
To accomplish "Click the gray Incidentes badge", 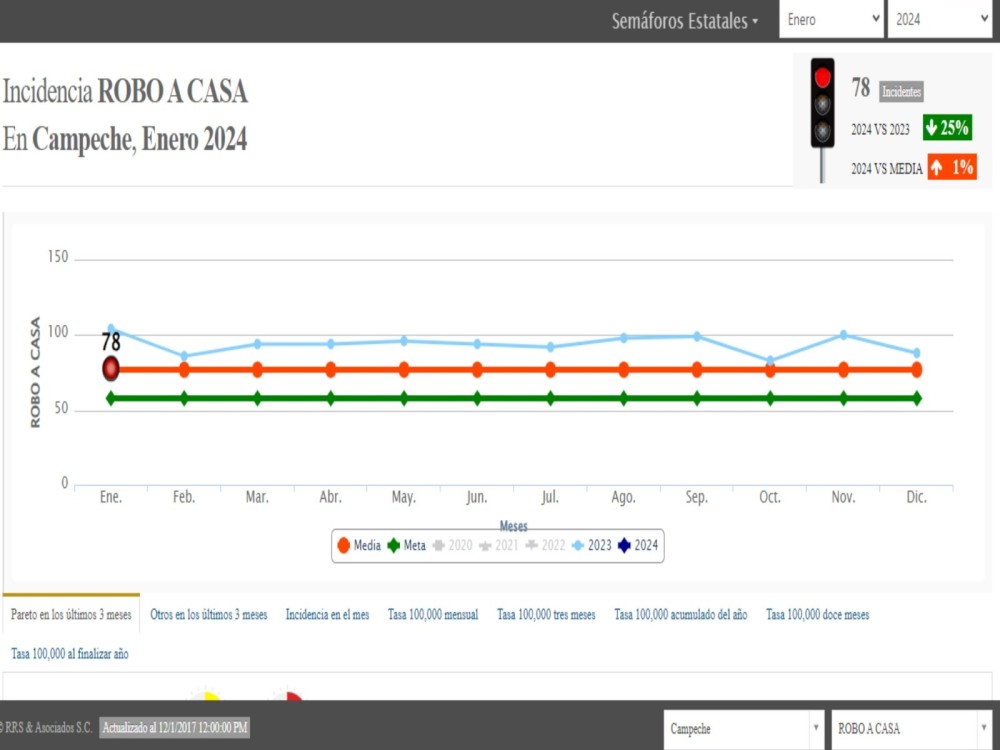I will (901, 92).
